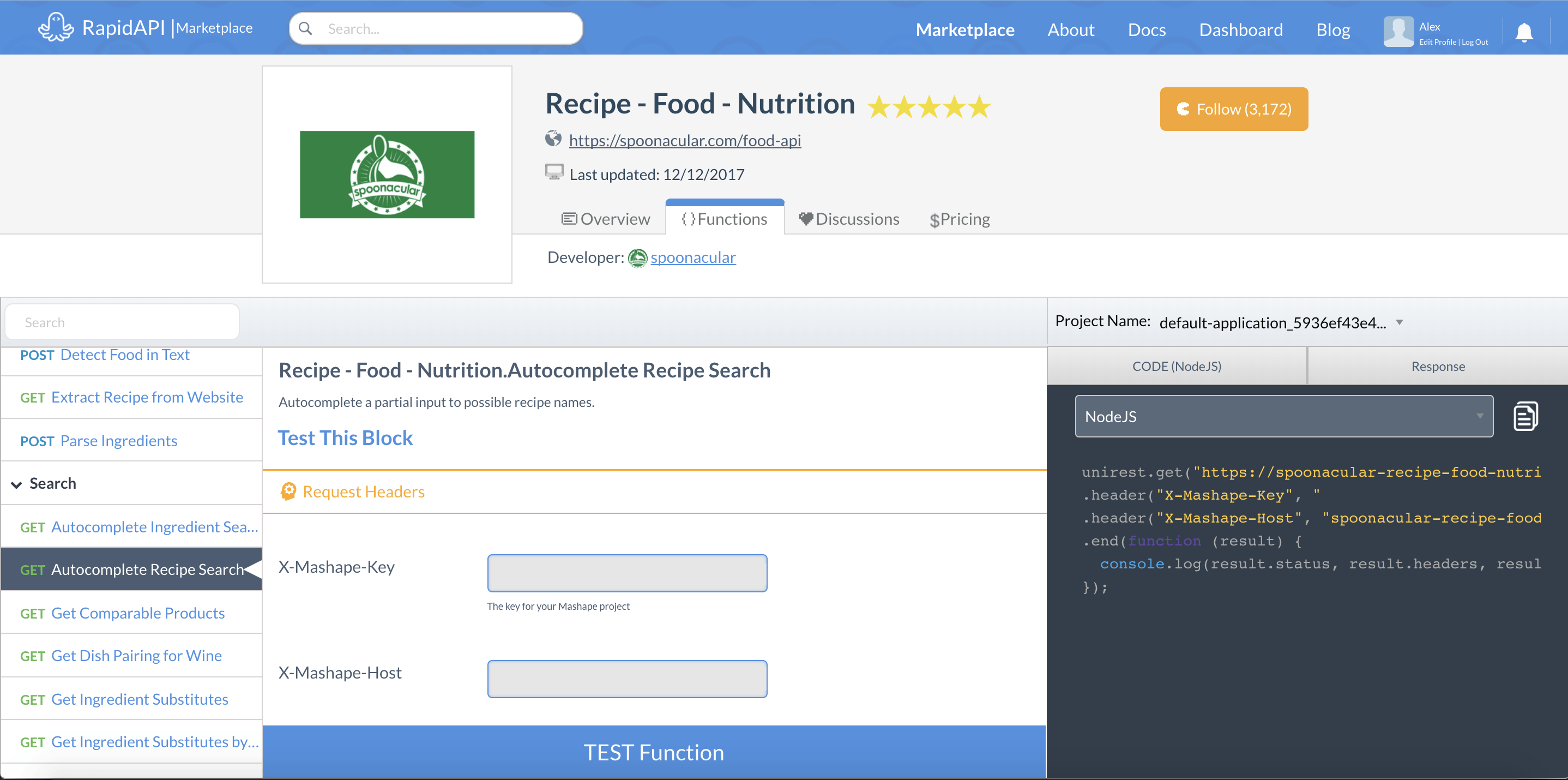Click the spoonacular green logo thumbnail
This screenshot has height=780, width=1568.
(387, 175)
